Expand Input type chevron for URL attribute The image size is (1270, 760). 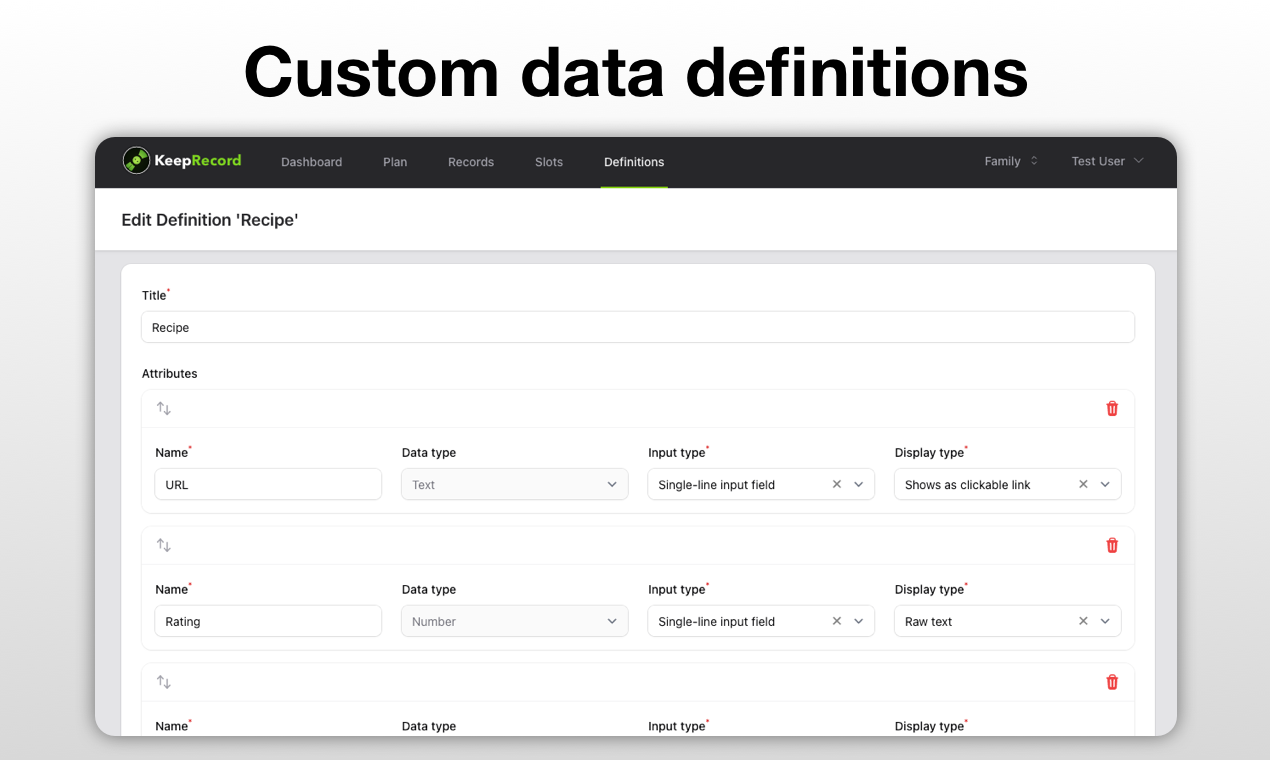pyautogui.click(x=859, y=484)
